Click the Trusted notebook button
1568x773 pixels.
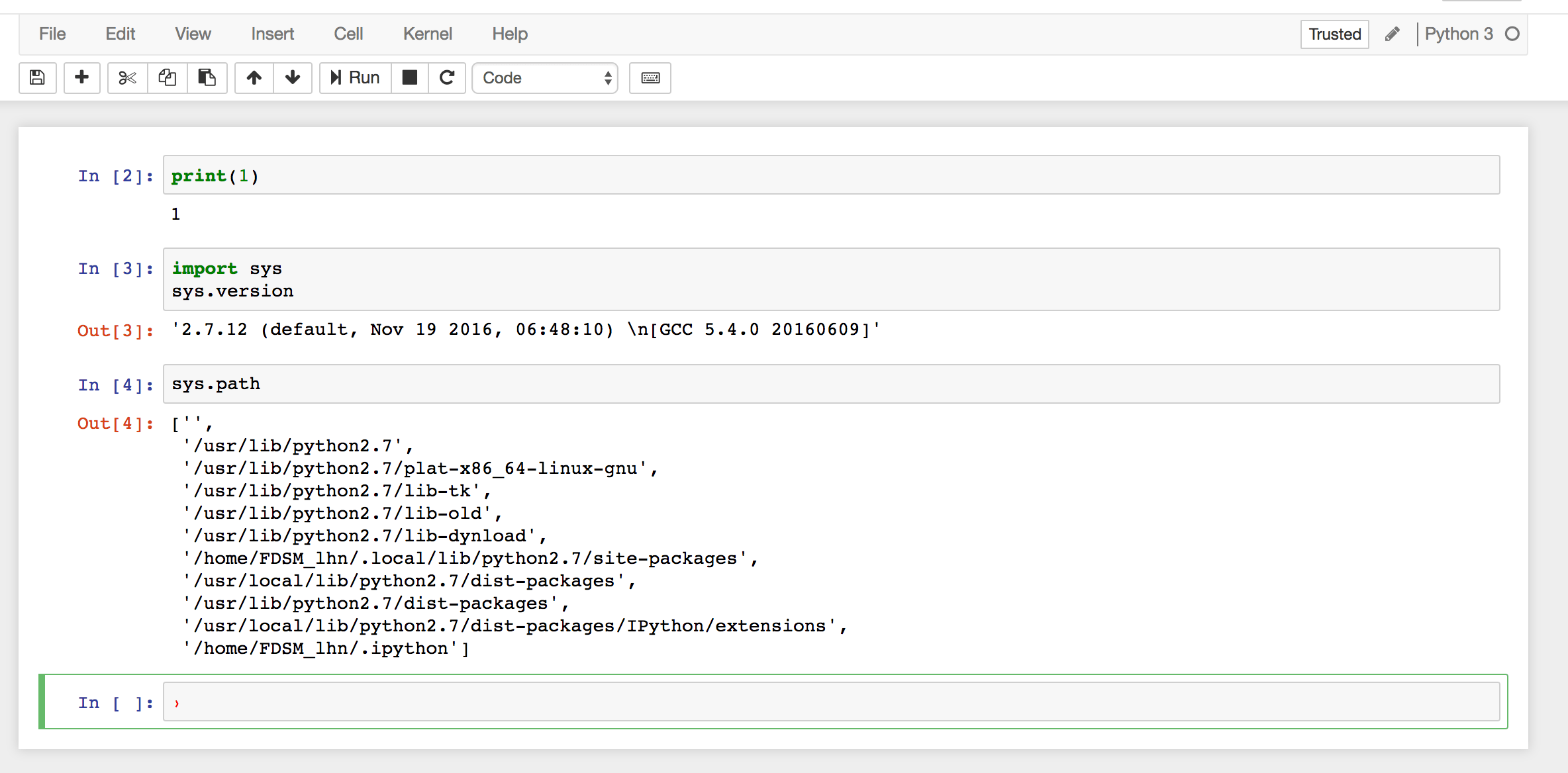click(x=1334, y=34)
